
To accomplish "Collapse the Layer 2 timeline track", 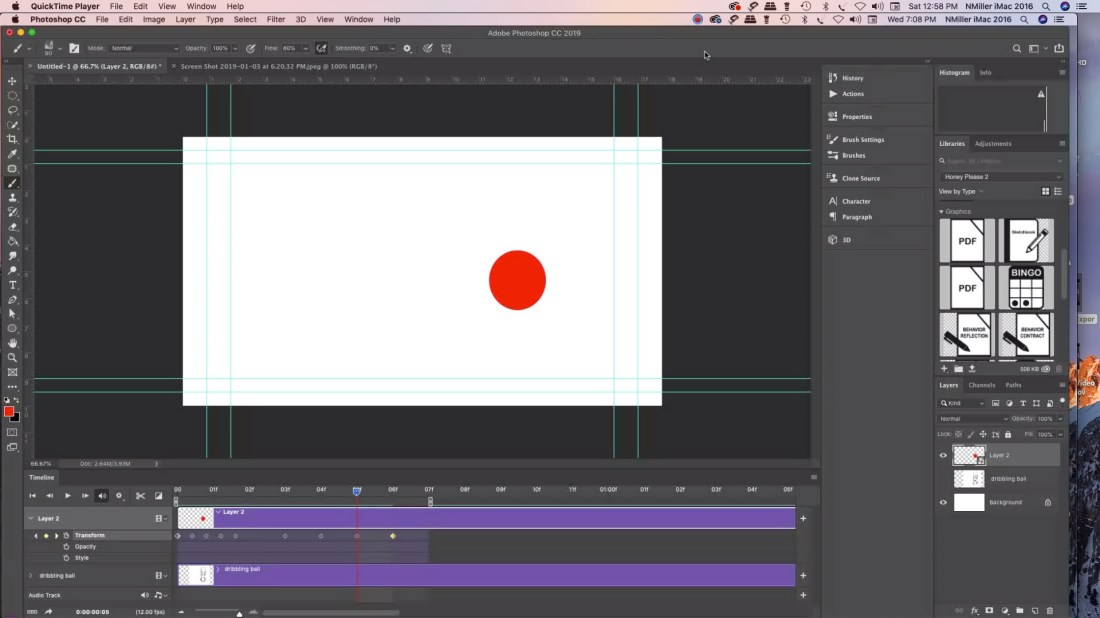I will coord(30,518).
